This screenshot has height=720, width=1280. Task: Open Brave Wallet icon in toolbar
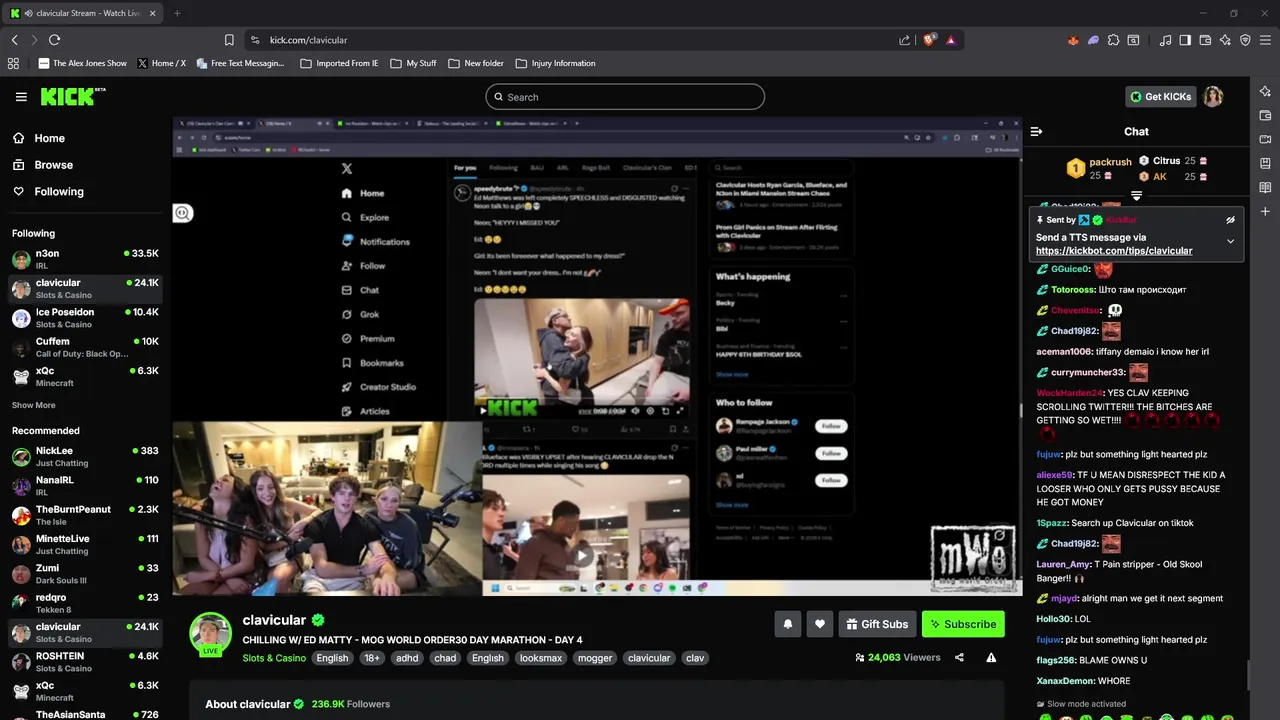click(1205, 40)
